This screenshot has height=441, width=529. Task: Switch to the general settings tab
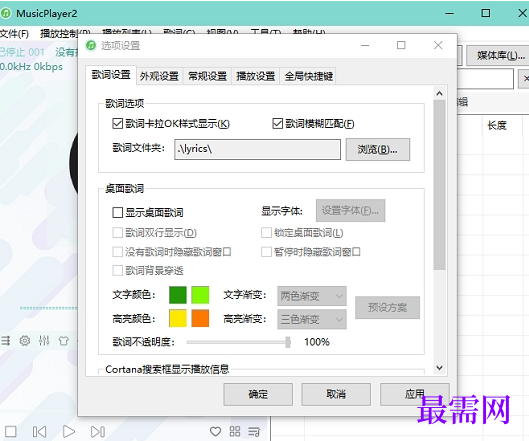[x=207, y=76]
